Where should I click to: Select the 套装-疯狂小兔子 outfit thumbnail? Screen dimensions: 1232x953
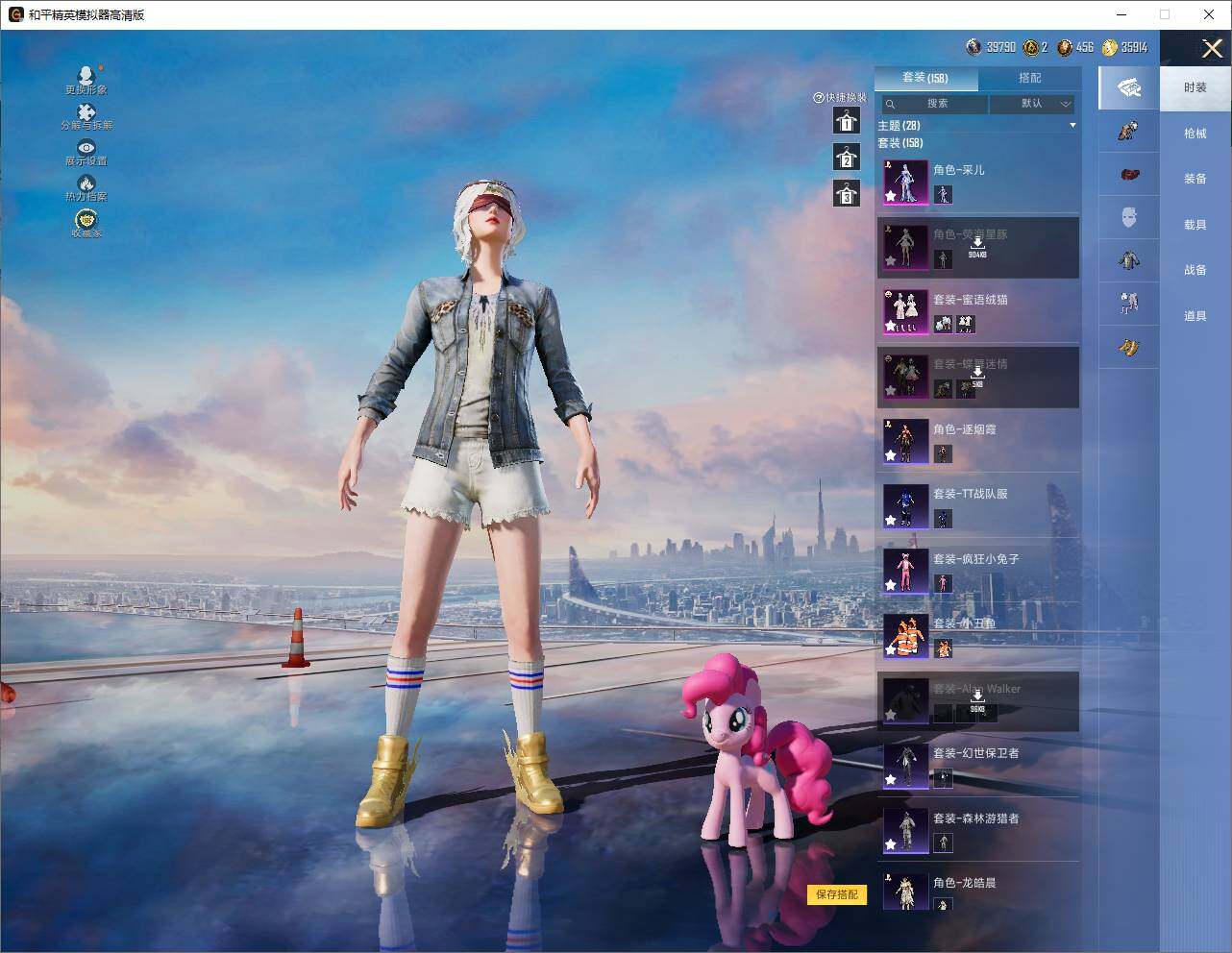click(906, 571)
